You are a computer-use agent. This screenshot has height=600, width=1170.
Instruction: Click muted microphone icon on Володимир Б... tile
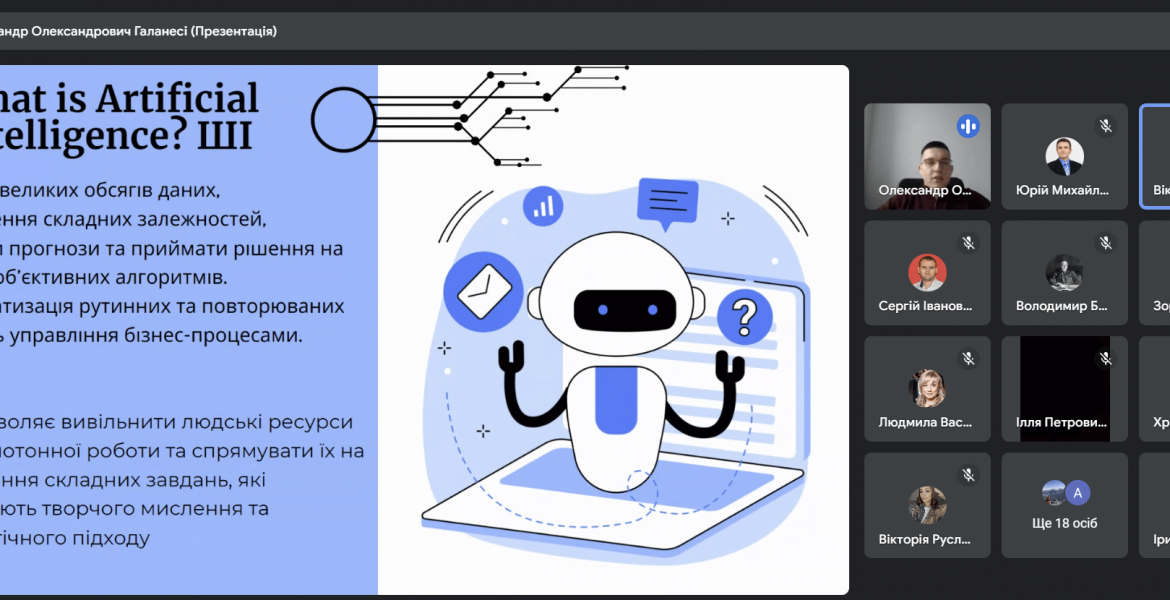click(x=1106, y=243)
